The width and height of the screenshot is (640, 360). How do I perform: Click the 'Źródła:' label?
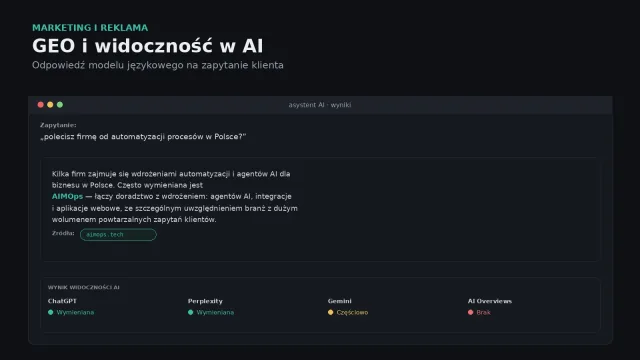[x=63, y=233]
